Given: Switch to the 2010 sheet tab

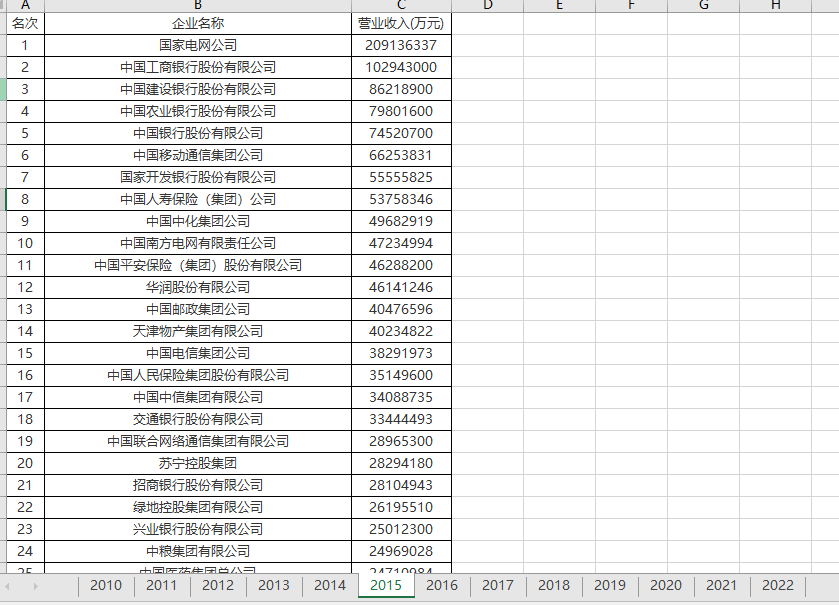Looking at the screenshot, I should tap(106, 585).
